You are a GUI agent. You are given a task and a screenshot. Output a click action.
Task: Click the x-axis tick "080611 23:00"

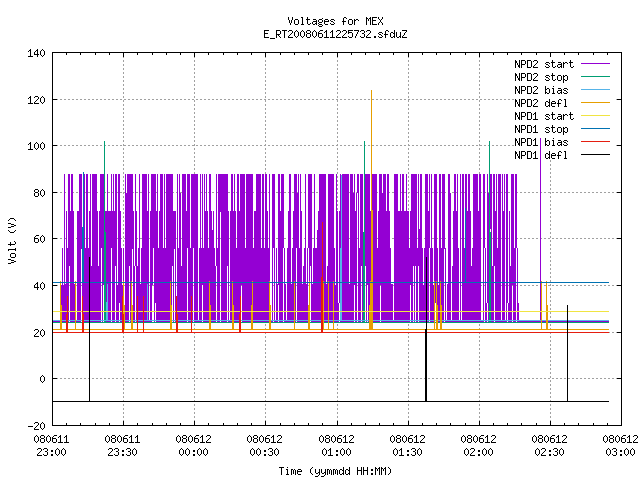click(51, 446)
